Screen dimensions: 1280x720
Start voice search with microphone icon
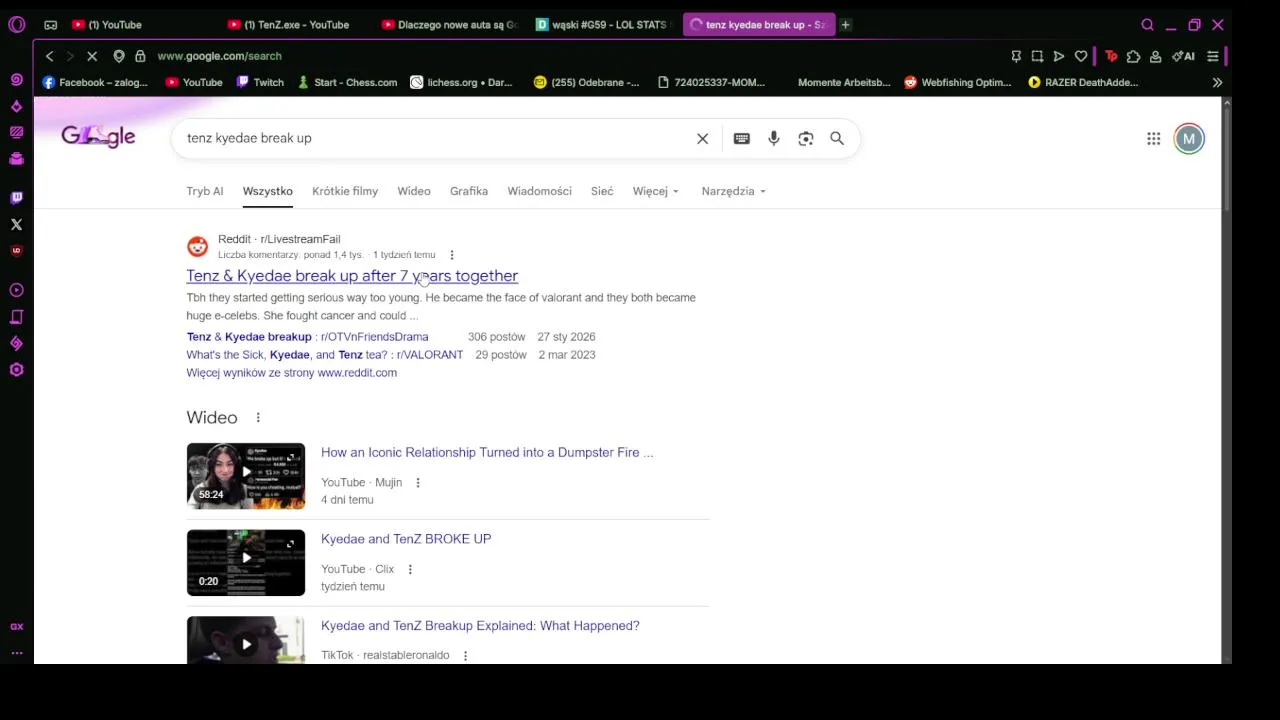point(773,138)
